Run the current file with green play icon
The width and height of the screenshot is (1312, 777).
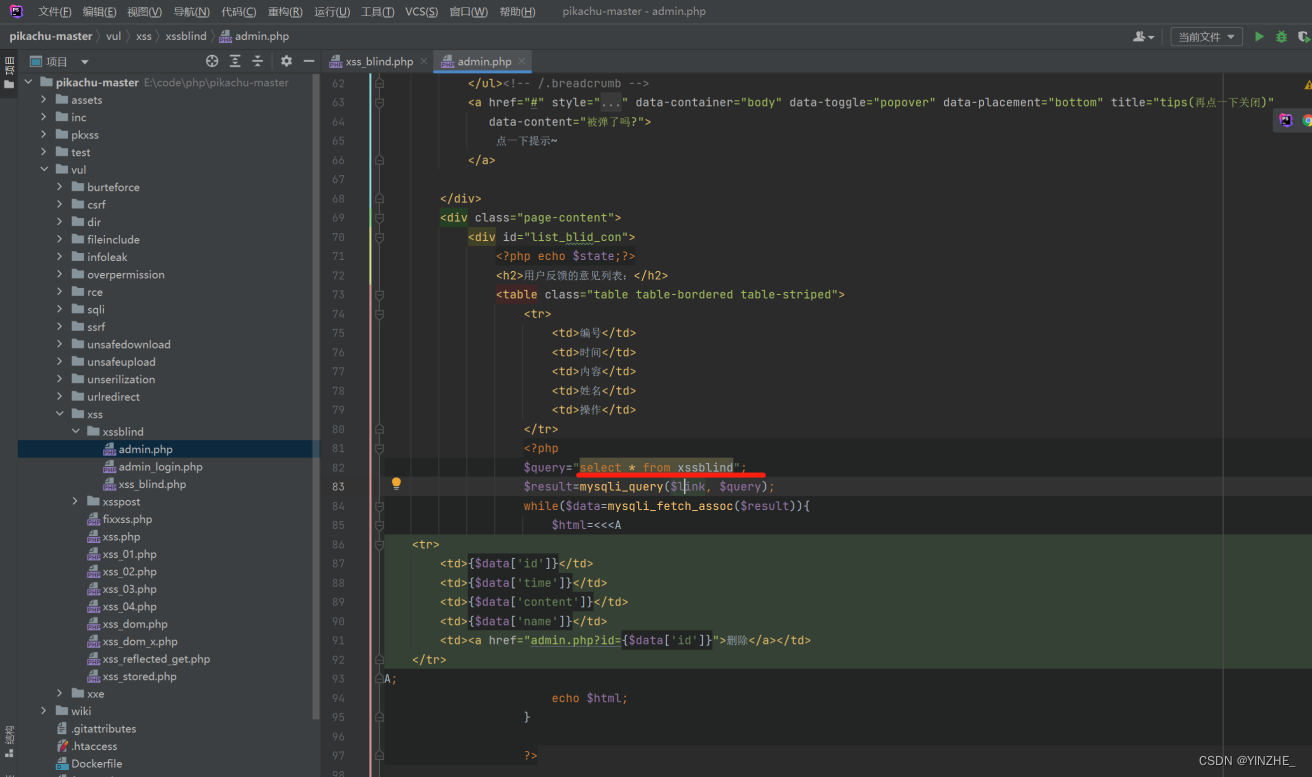pos(1259,36)
